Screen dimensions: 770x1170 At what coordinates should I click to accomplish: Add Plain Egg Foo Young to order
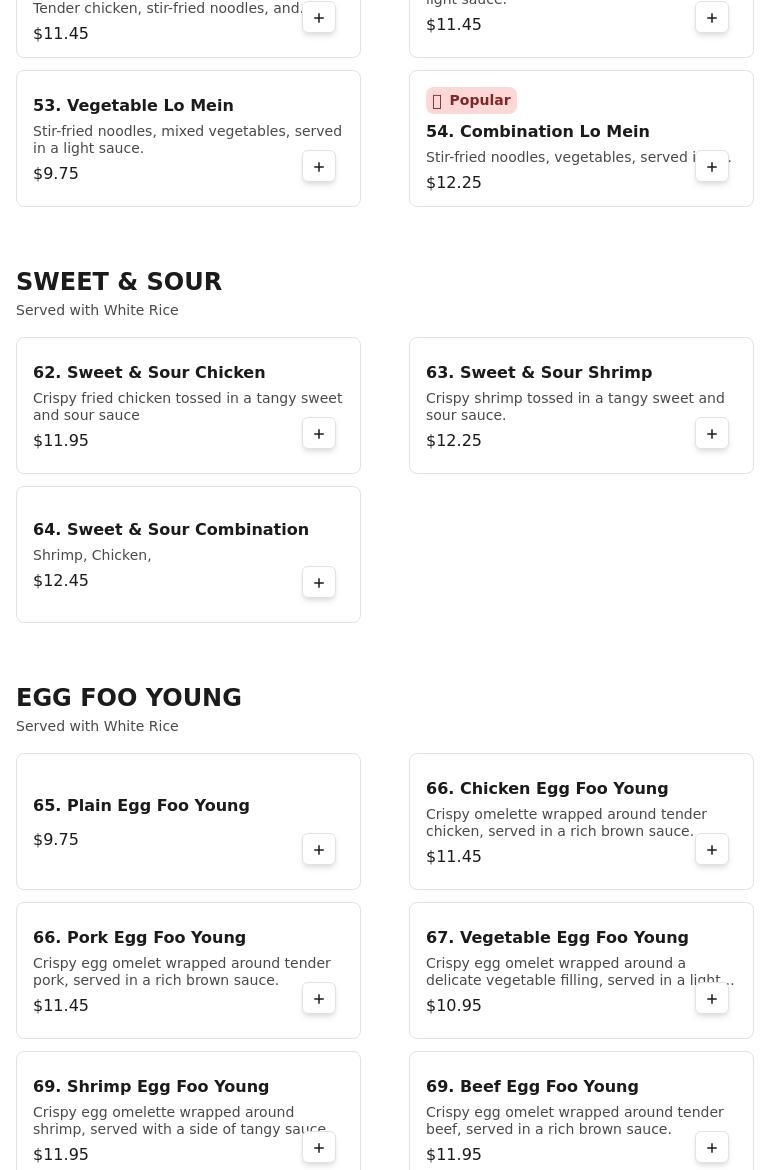coord(319,850)
